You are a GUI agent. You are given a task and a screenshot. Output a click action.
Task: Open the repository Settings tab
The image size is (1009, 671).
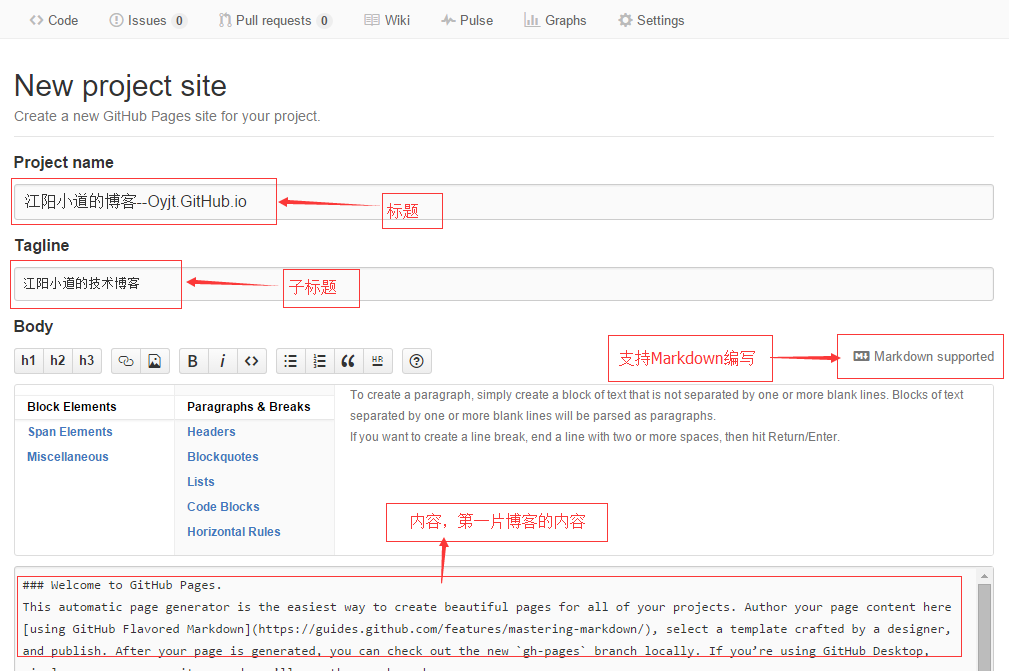(651, 21)
